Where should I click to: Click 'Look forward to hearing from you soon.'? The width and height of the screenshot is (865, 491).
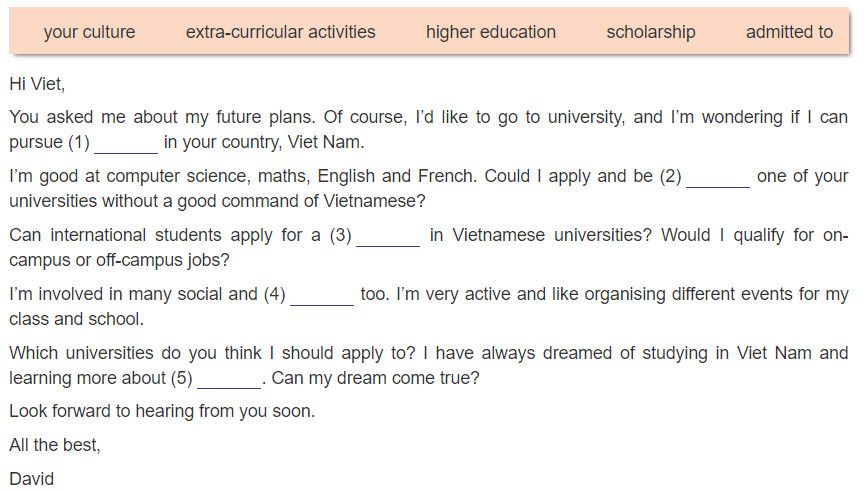162,411
